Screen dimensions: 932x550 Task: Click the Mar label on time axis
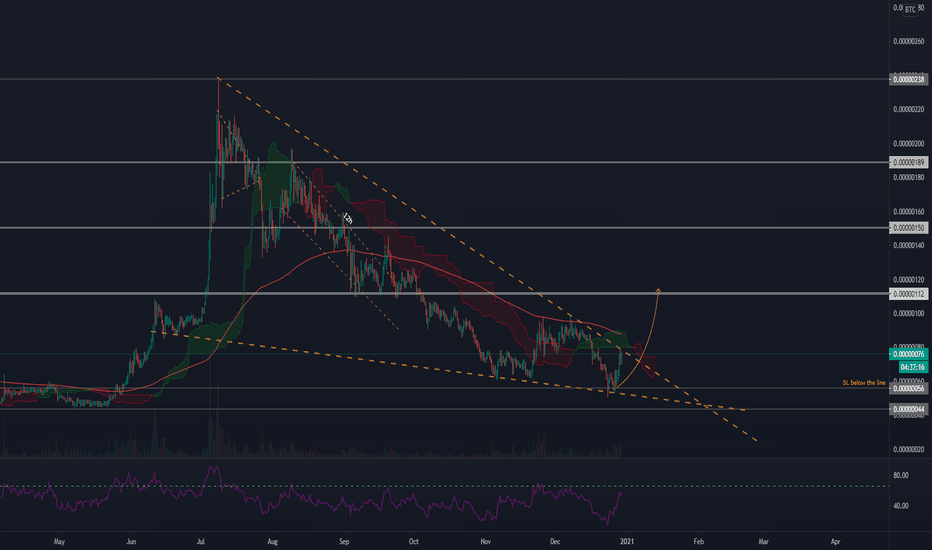(x=764, y=542)
